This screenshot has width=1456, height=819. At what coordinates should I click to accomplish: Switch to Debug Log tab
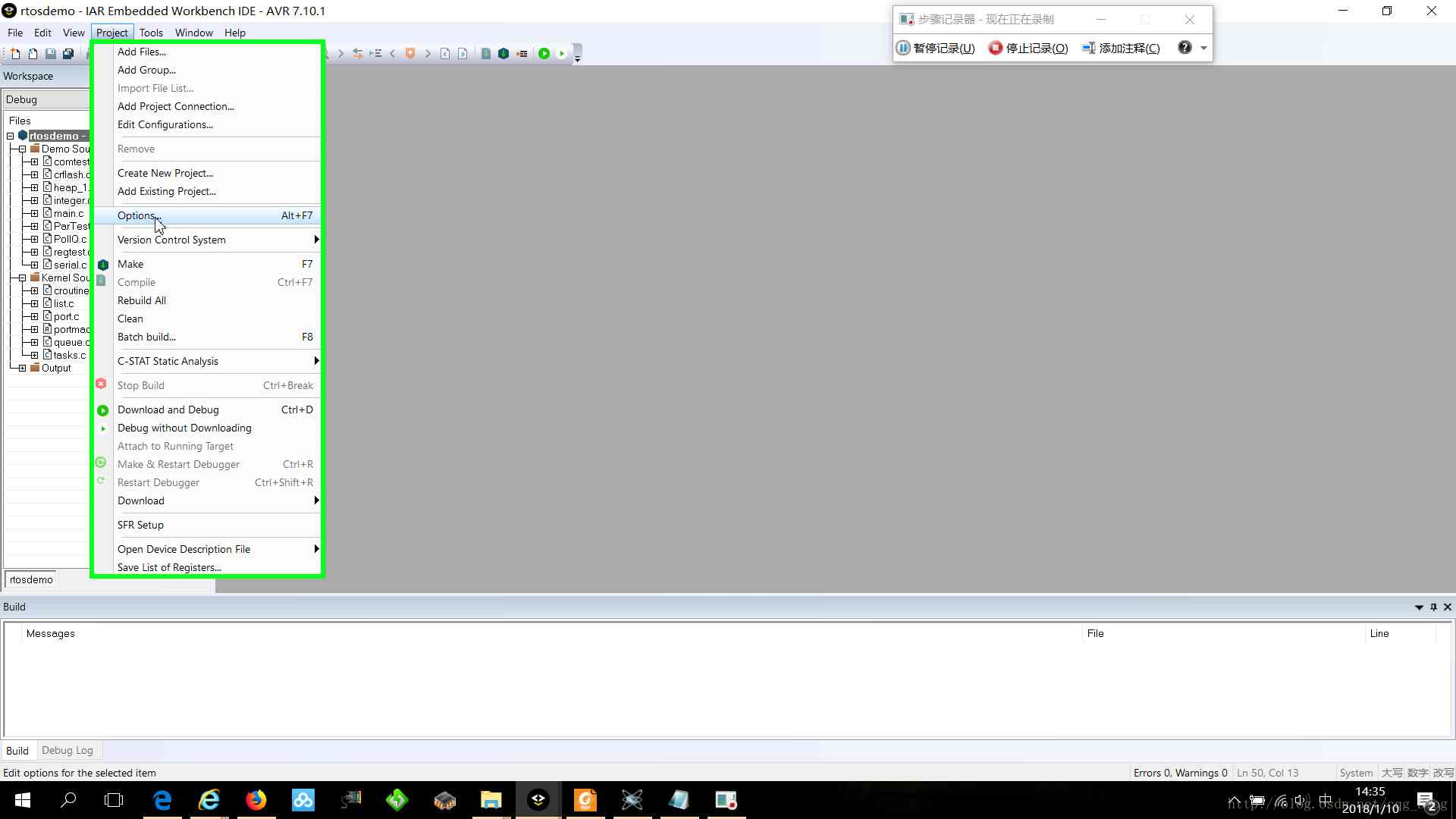point(67,751)
